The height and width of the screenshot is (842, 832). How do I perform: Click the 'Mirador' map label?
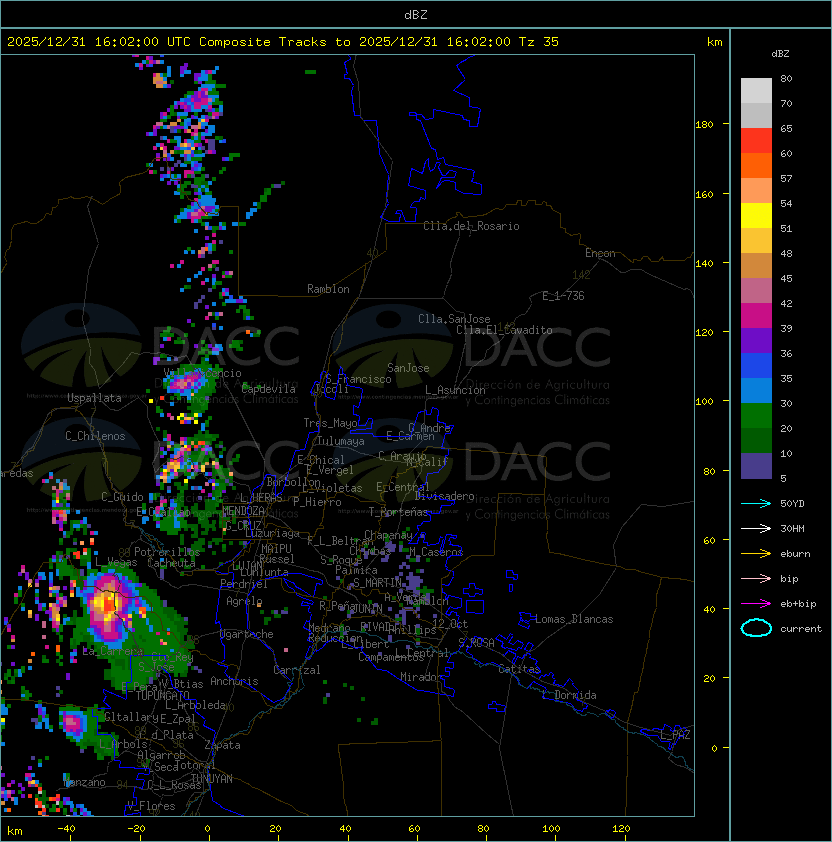click(x=422, y=677)
